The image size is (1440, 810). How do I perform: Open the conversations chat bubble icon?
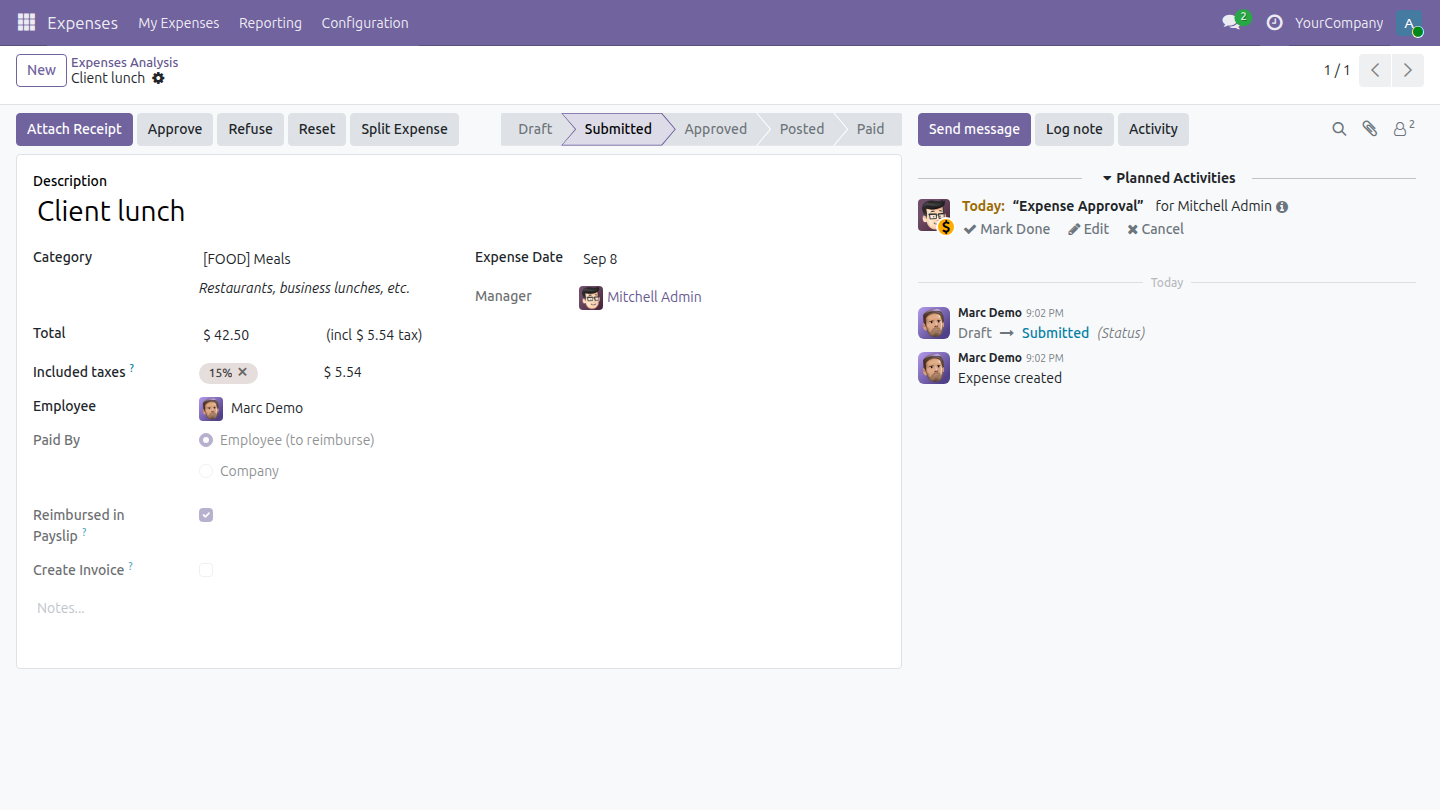1231,22
